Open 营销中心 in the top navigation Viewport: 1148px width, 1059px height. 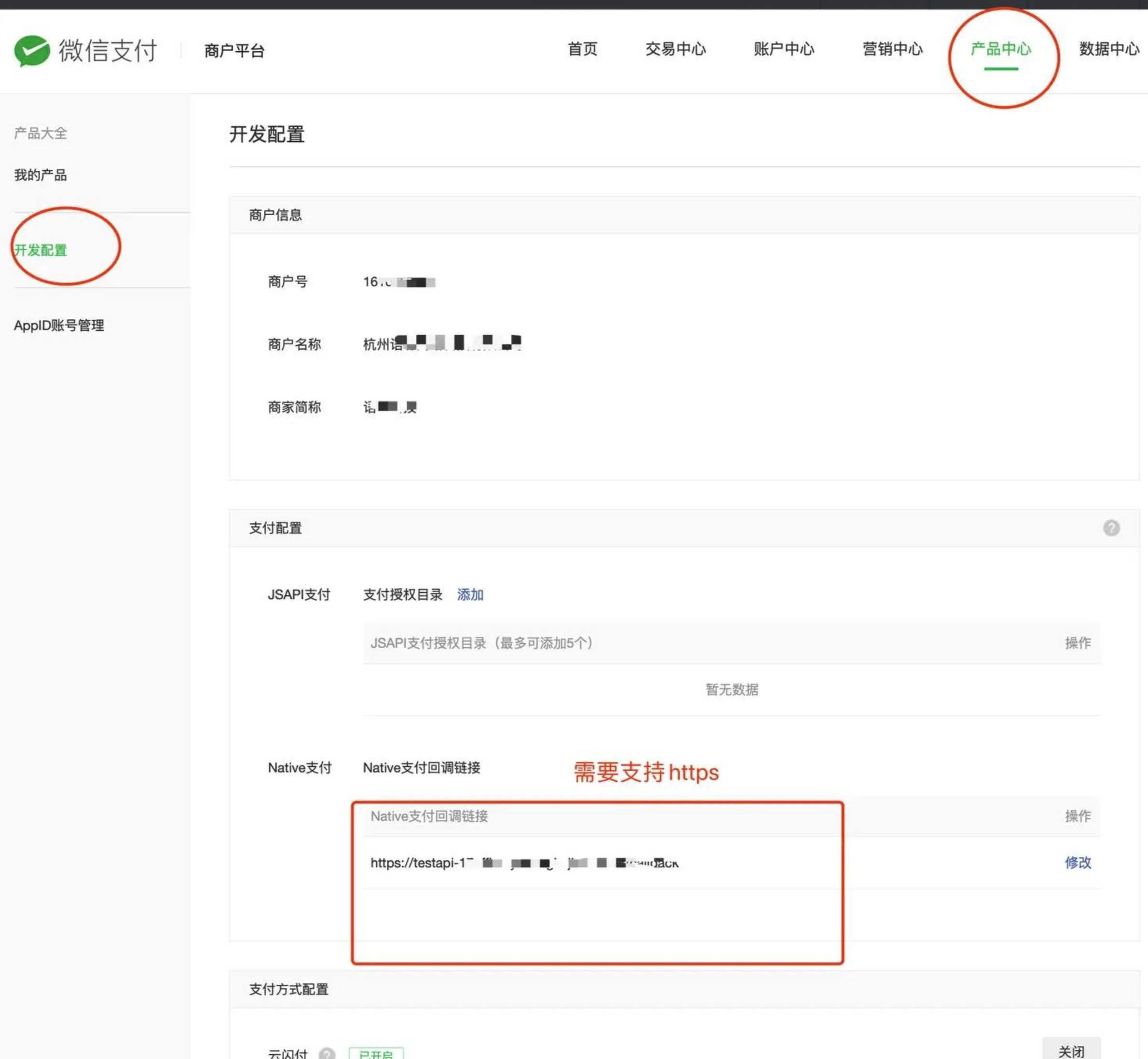coord(892,49)
